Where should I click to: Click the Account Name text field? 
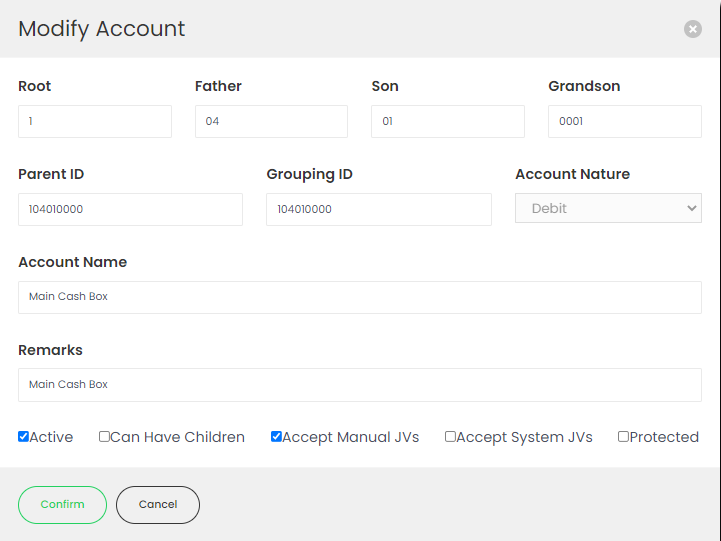point(360,297)
